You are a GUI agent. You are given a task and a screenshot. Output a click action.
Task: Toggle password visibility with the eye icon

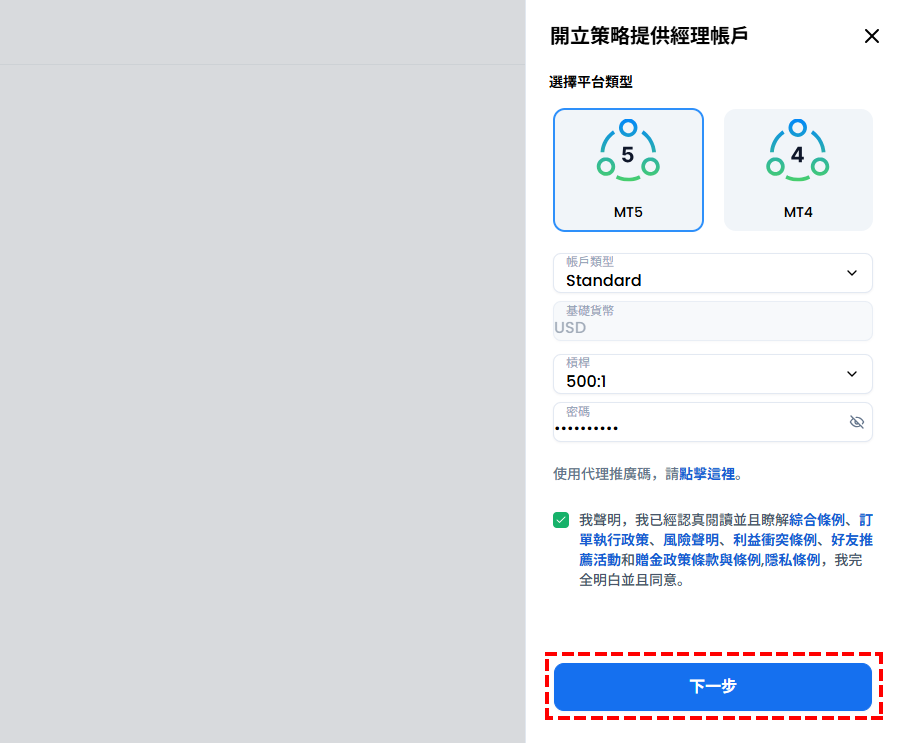click(x=856, y=422)
